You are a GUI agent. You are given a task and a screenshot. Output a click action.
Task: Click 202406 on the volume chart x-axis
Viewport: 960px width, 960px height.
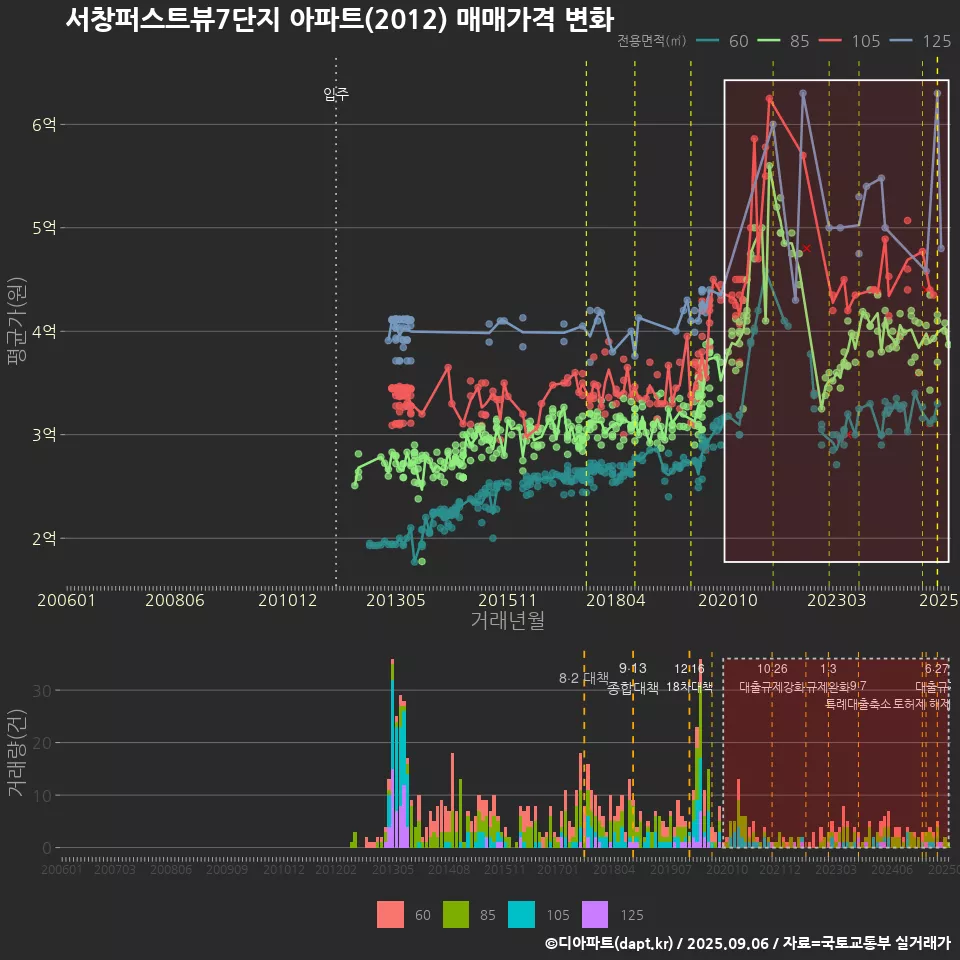[892, 869]
